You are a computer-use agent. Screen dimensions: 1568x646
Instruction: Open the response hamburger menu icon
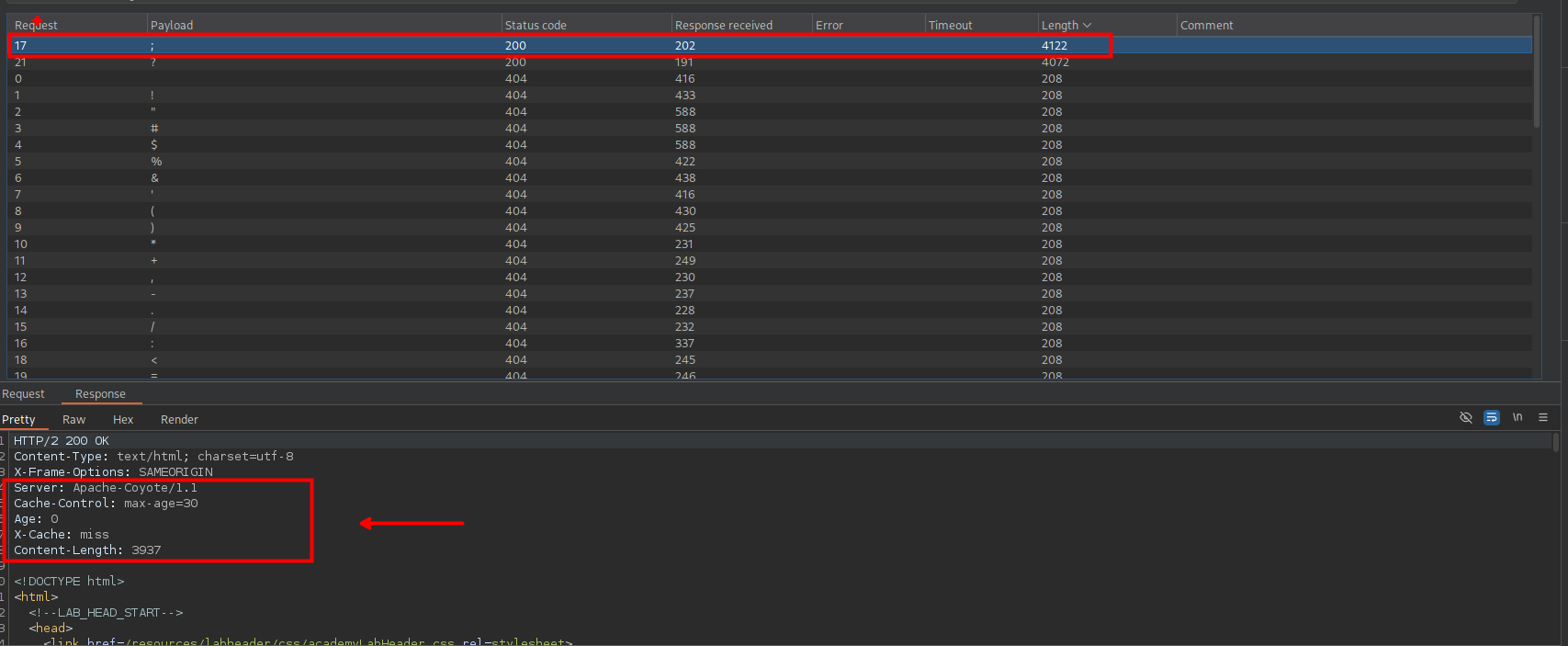click(x=1543, y=417)
